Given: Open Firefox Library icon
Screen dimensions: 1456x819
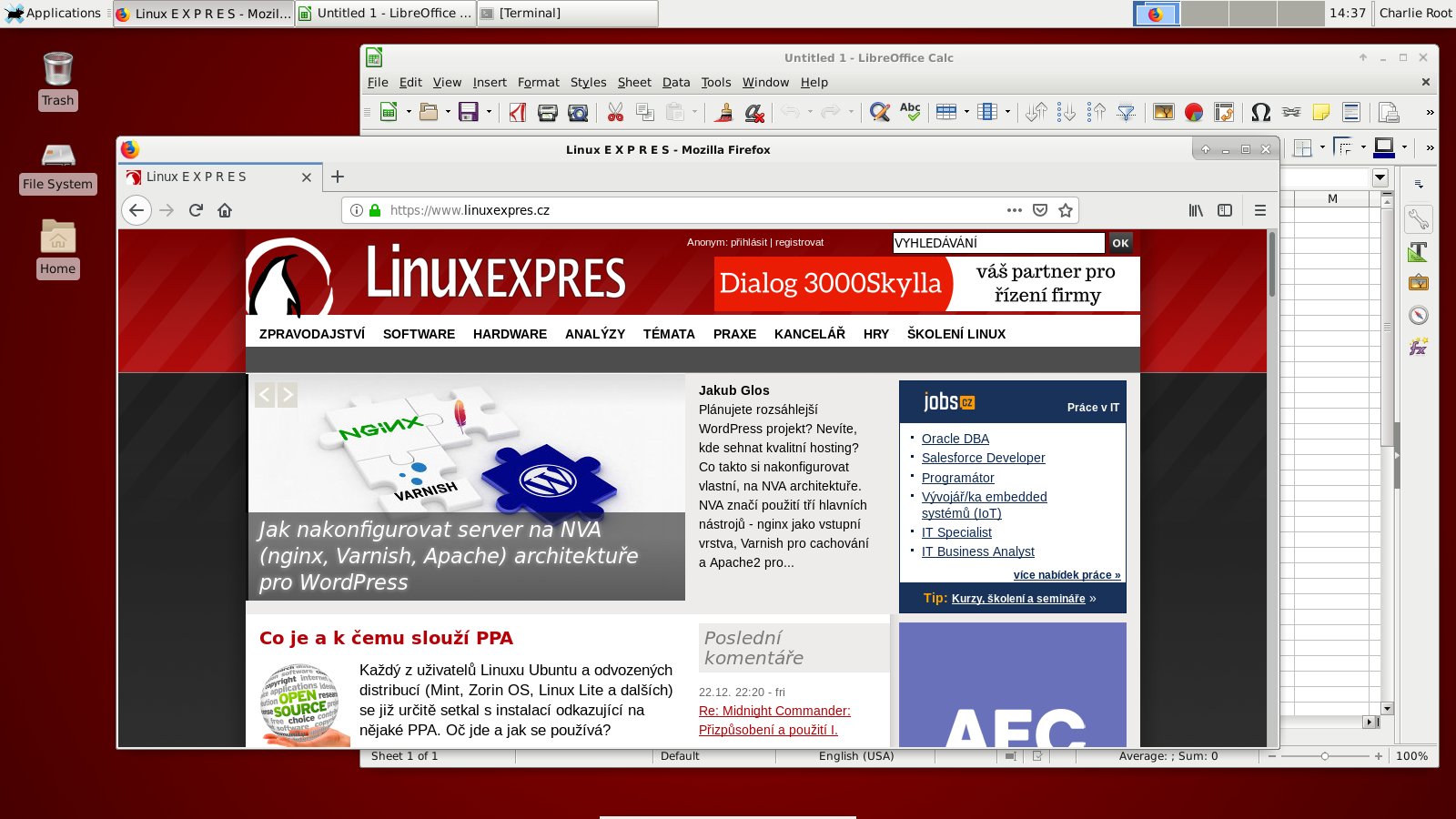Looking at the screenshot, I should [x=1196, y=210].
